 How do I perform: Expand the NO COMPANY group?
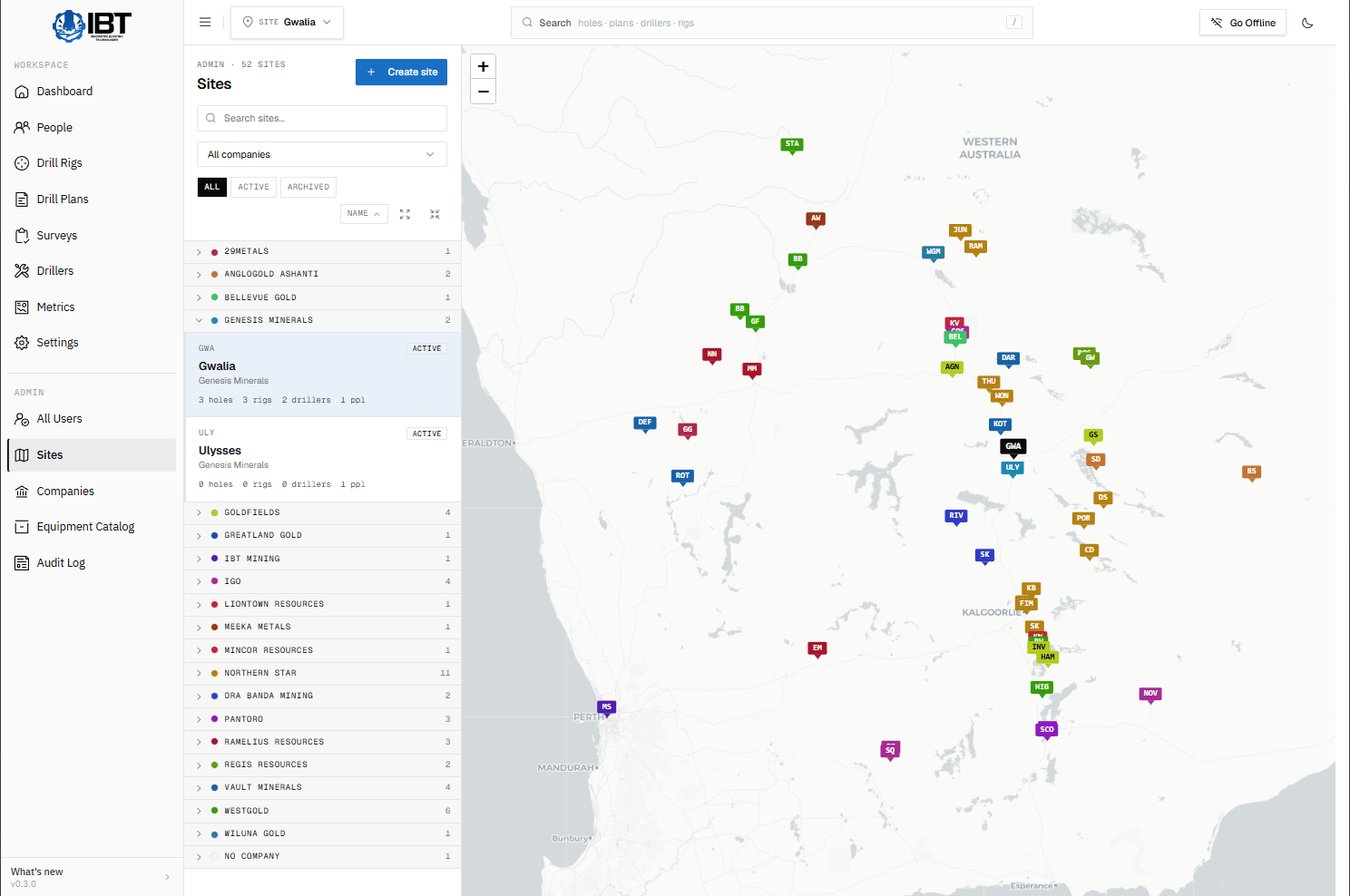(322, 856)
